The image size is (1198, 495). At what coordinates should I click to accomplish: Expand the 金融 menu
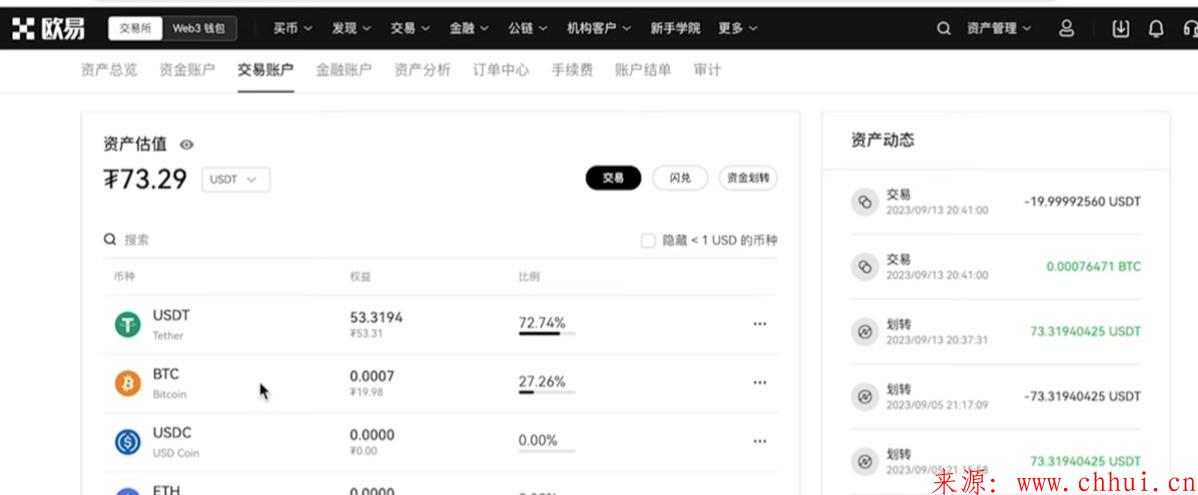[x=468, y=28]
